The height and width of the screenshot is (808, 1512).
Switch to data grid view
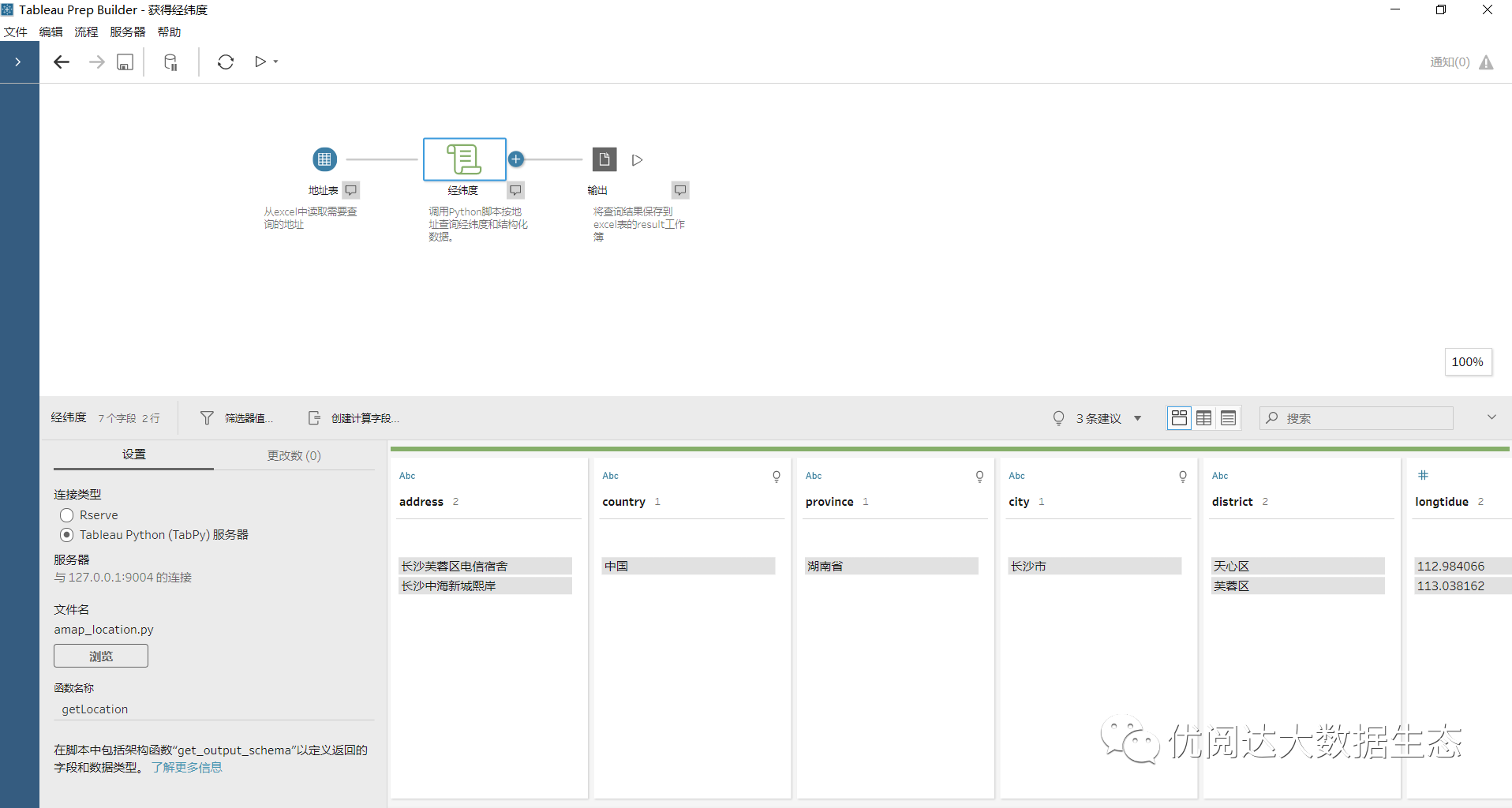click(1204, 418)
